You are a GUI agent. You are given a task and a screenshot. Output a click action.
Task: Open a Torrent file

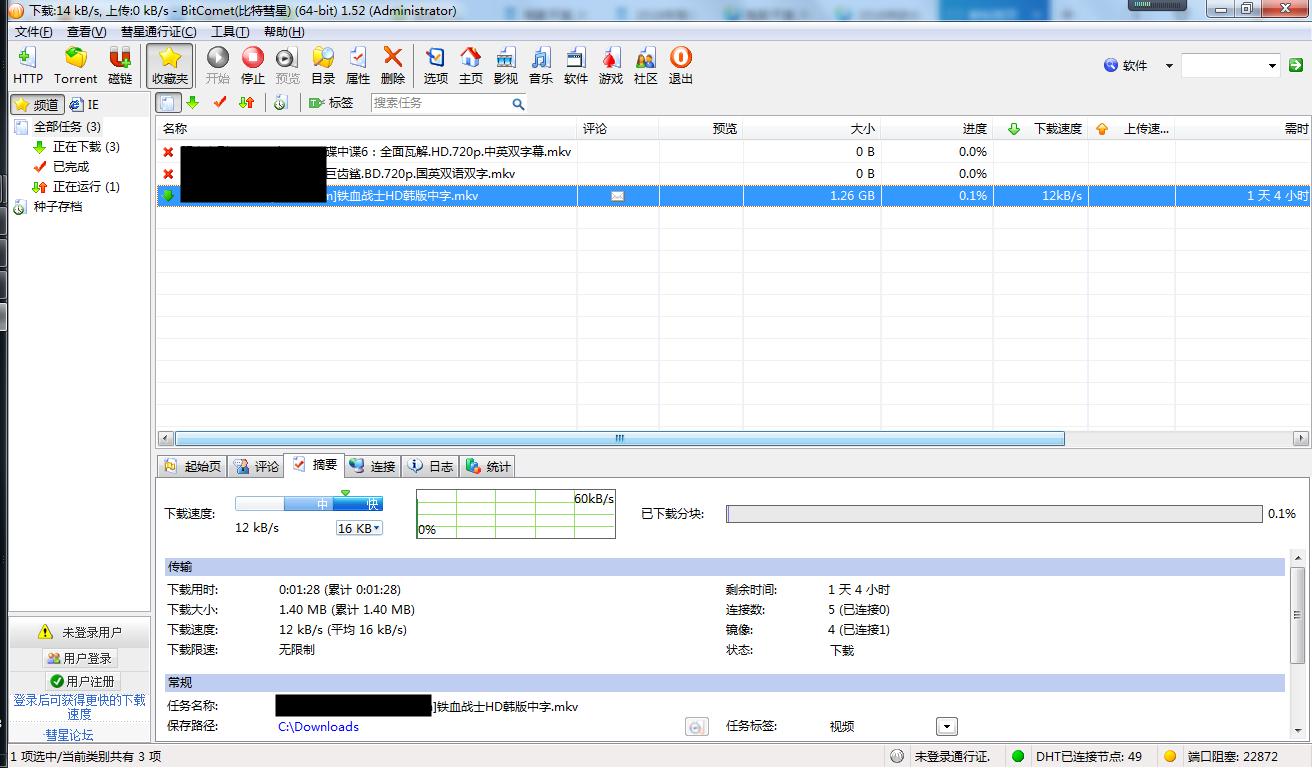[75, 65]
